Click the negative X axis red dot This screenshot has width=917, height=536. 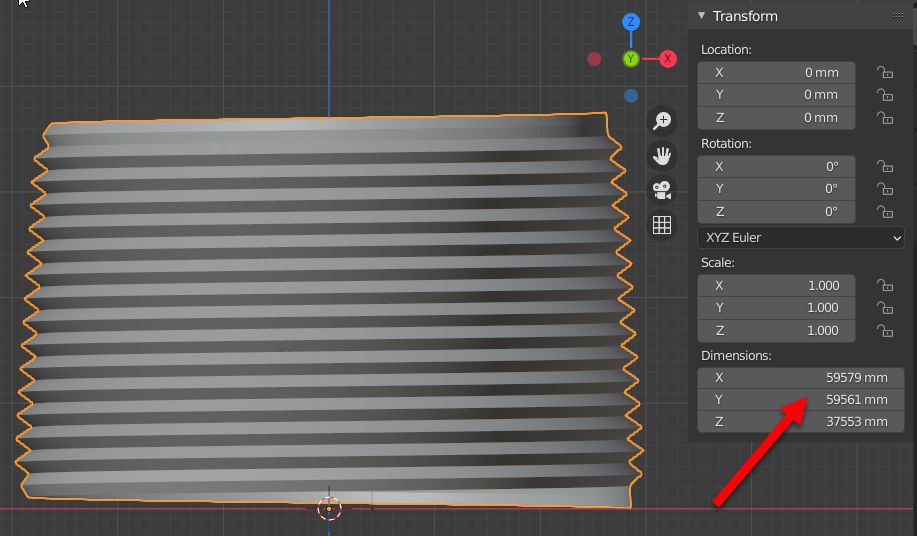(594, 59)
